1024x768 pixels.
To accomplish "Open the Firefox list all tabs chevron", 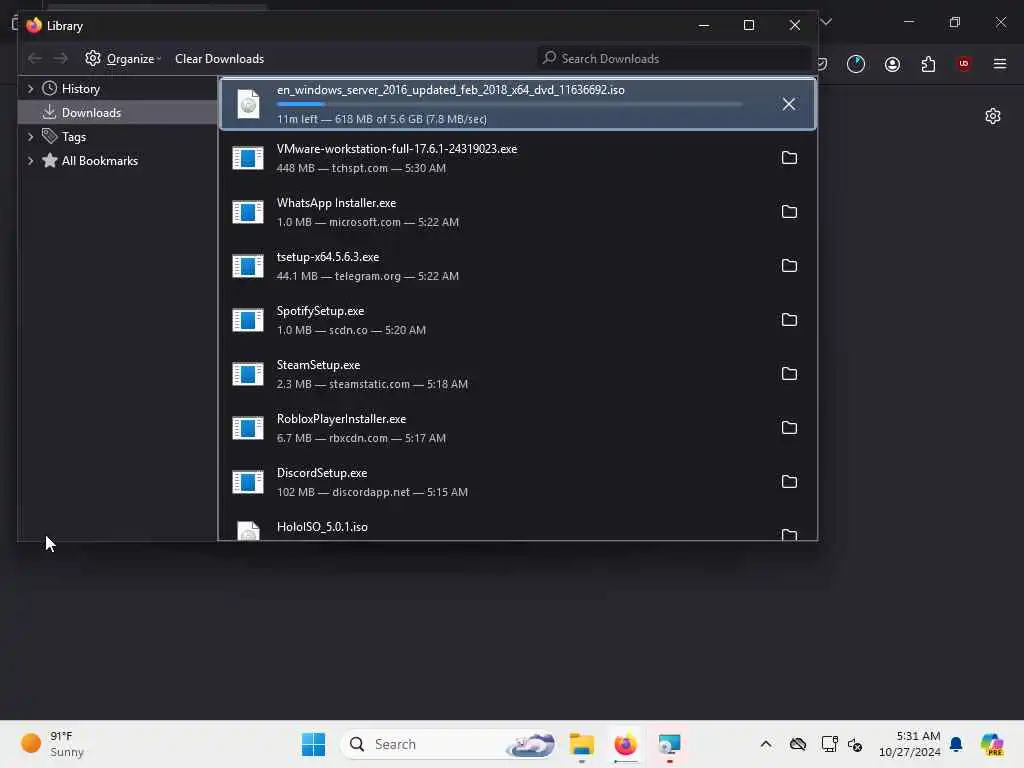I will [x=826, y=22].
